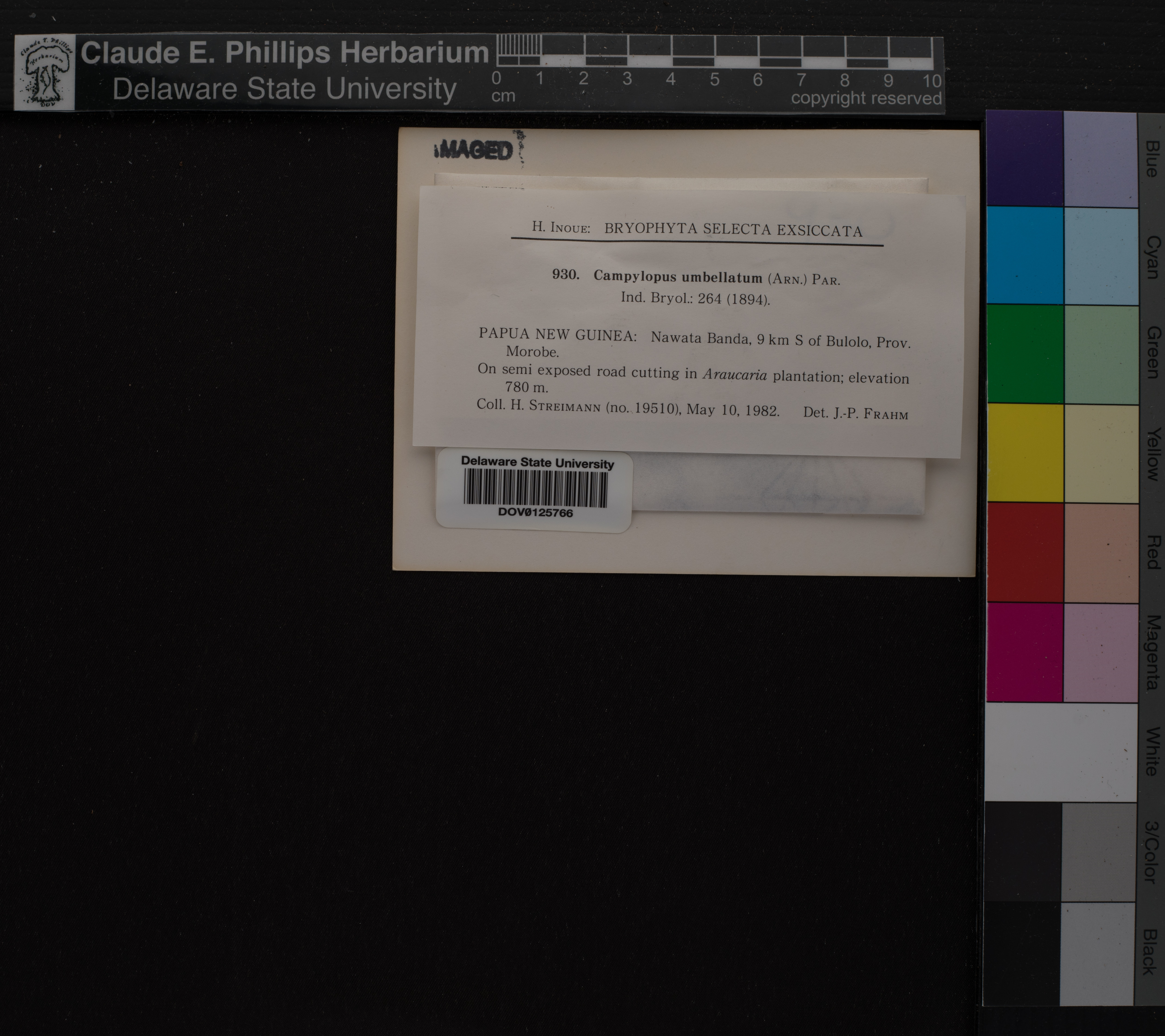Click the species name Campylopus umbellatum
This screenshot has width=1165, height=1036.
point(678,277)
